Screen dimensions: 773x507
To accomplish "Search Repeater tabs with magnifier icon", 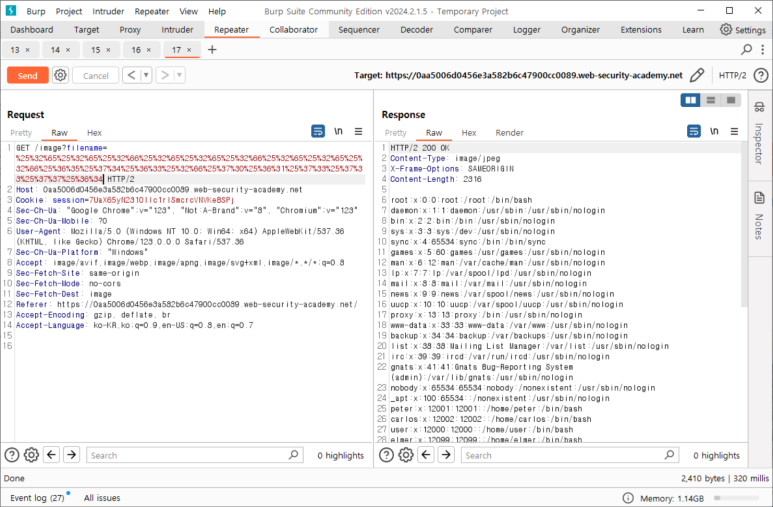I will [746, 49].
